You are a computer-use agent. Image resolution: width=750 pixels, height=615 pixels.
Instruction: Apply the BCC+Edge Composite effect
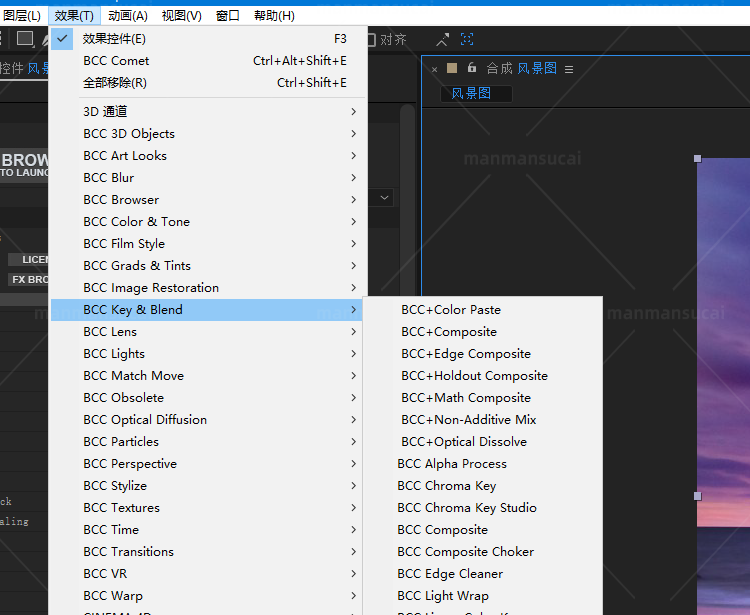pos(483,353)
